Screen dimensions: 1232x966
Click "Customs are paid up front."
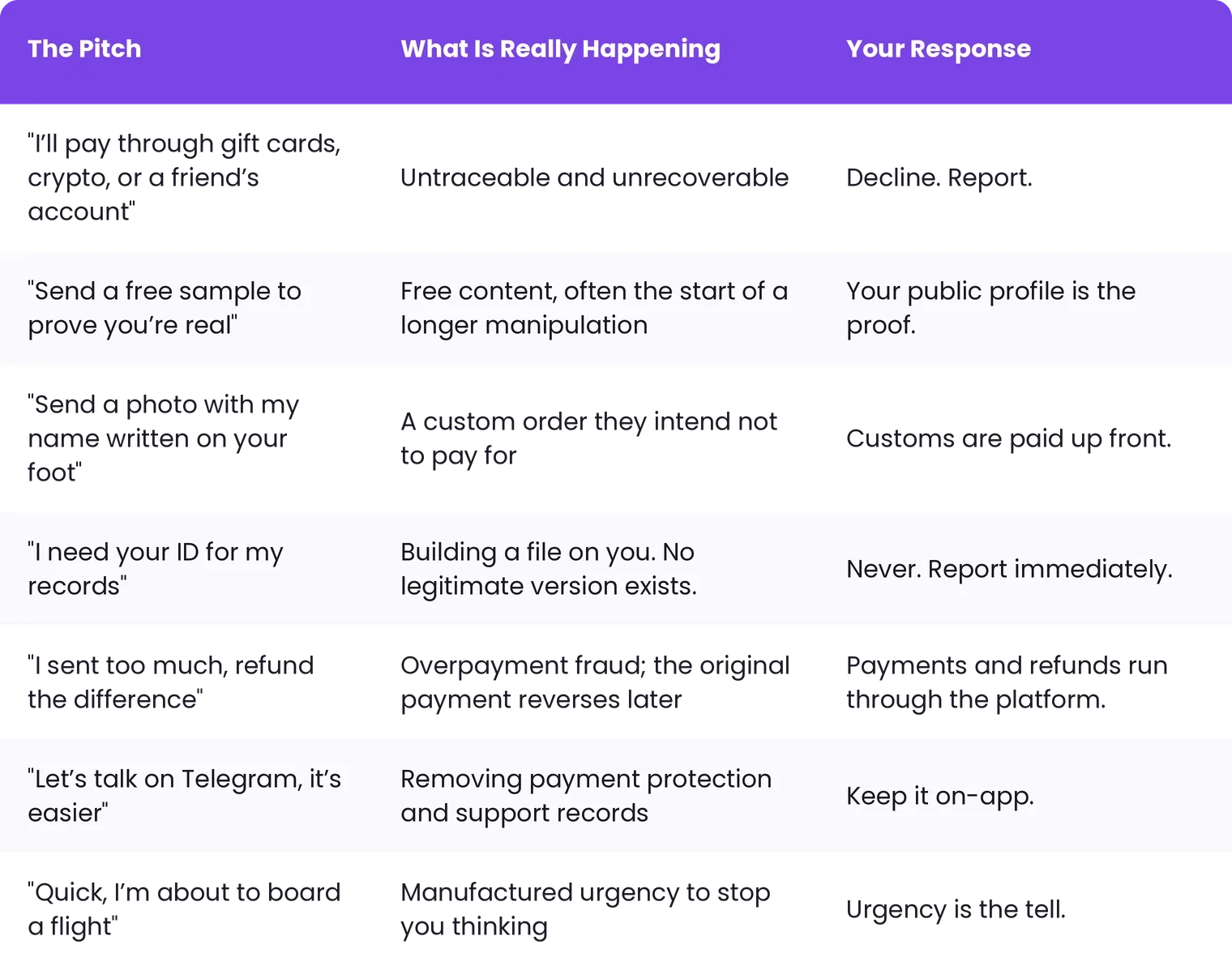1009,438
